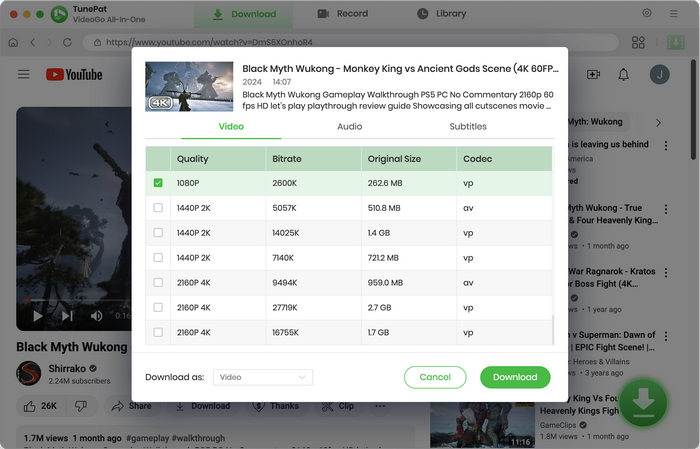Open the 'Download as' Video dropdown
The image size is (700, 449).
(263, 377)
